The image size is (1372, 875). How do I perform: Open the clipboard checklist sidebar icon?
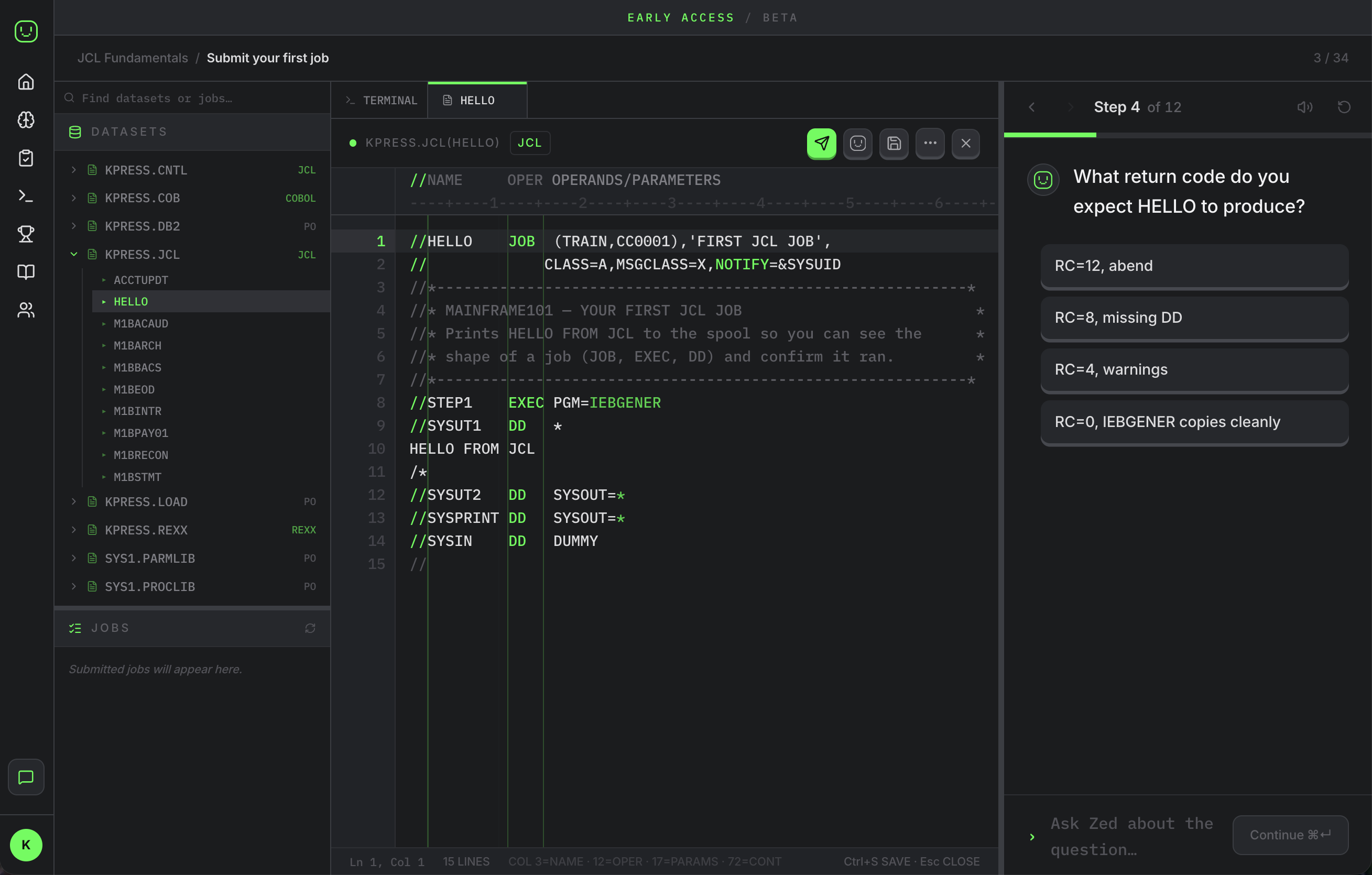(26, 158)
